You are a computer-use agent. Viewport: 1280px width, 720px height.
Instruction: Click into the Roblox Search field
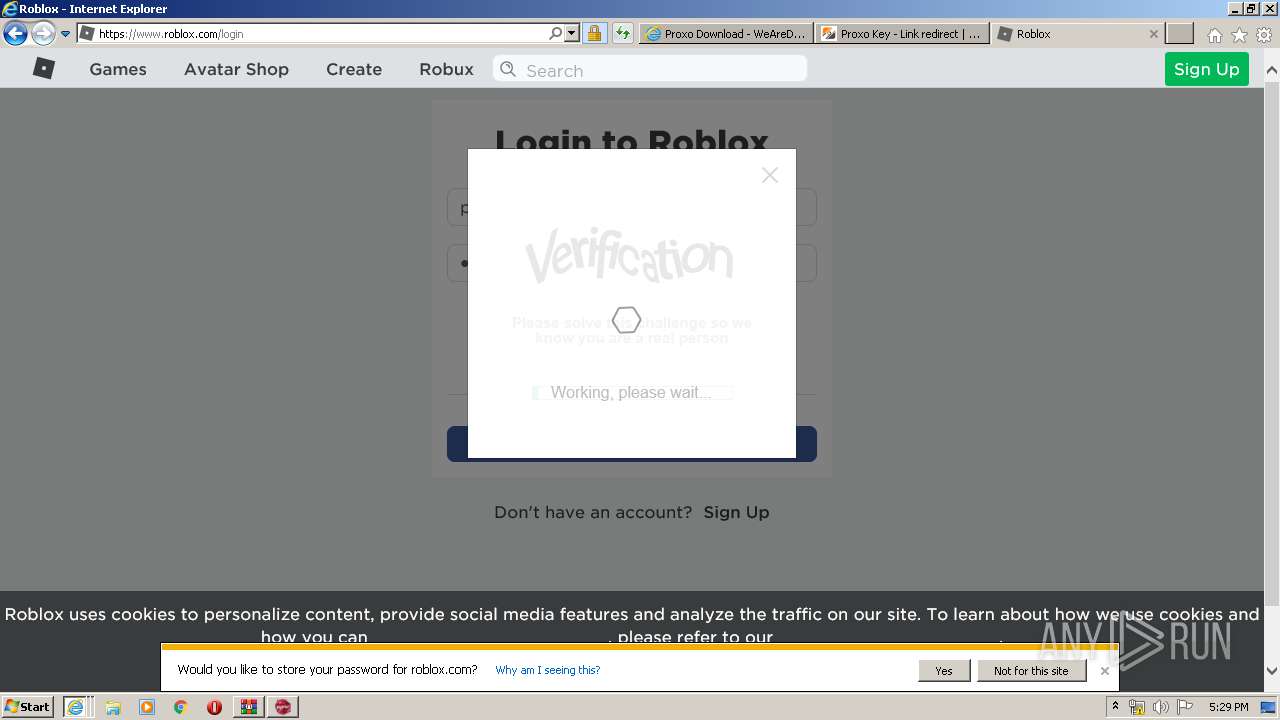[x=650, y=69]
